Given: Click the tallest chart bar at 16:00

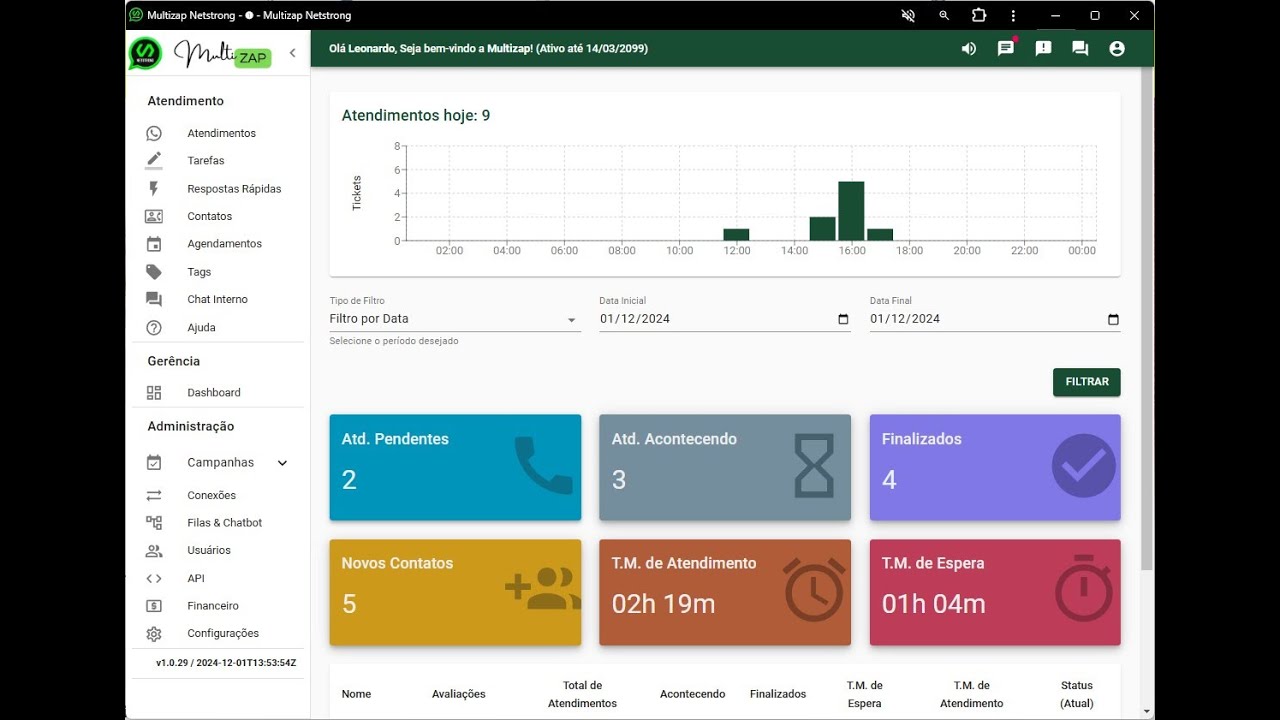Looking at the screenshot, I should click(x=851, y=211).
